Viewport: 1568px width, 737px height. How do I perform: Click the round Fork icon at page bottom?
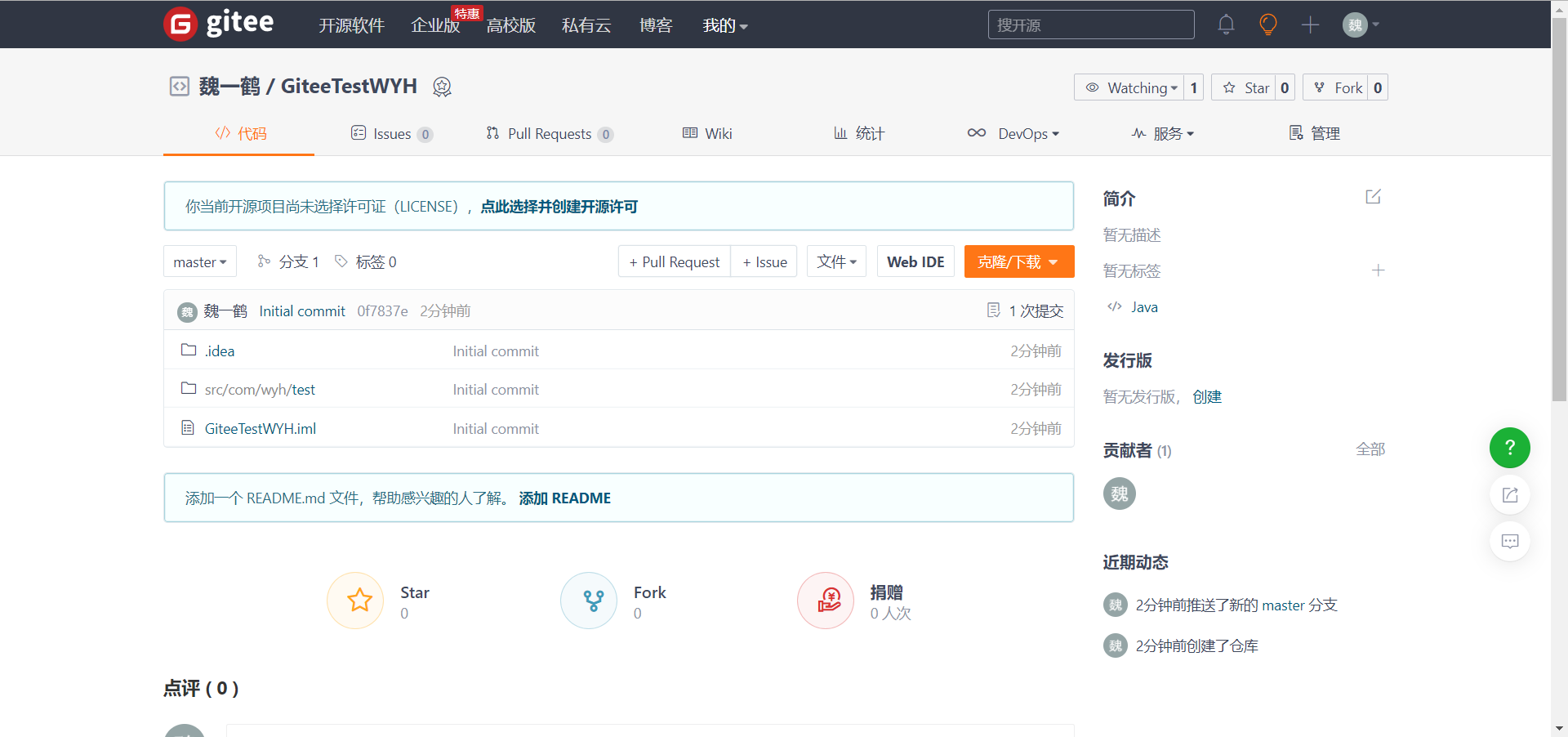(x=589, y=601)
